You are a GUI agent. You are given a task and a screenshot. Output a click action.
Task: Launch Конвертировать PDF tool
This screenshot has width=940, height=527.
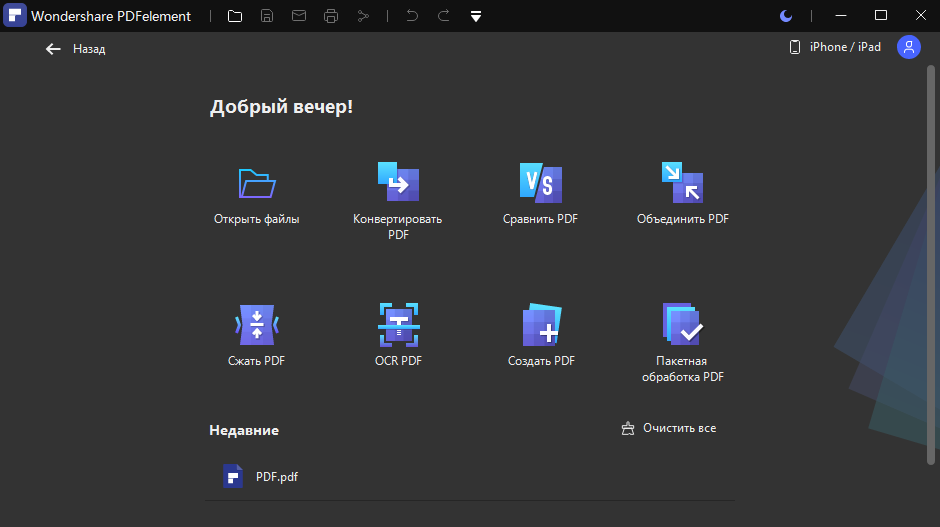[x=398, y=201]
